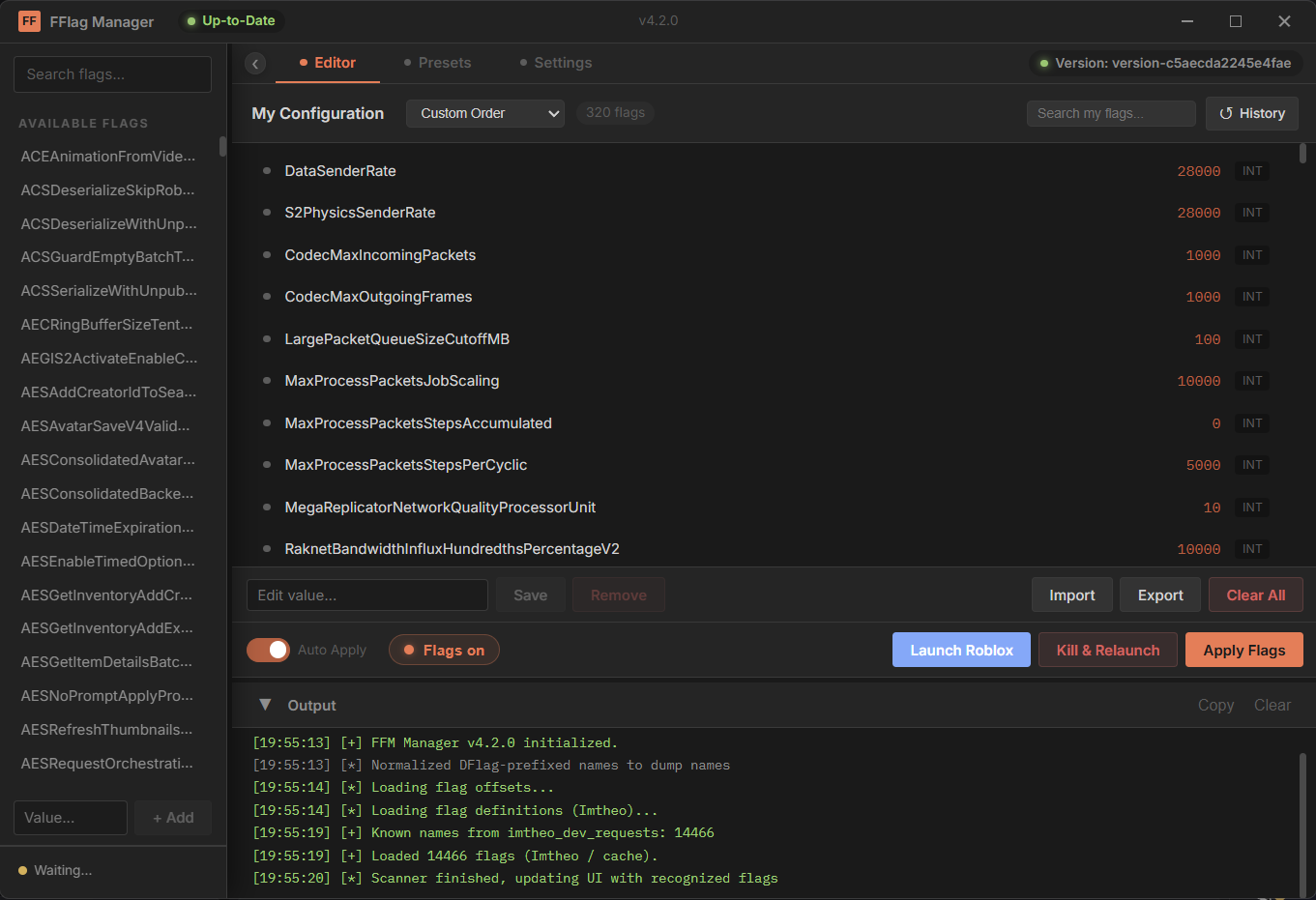Click the available flags scrollbar

coord(222,147)
